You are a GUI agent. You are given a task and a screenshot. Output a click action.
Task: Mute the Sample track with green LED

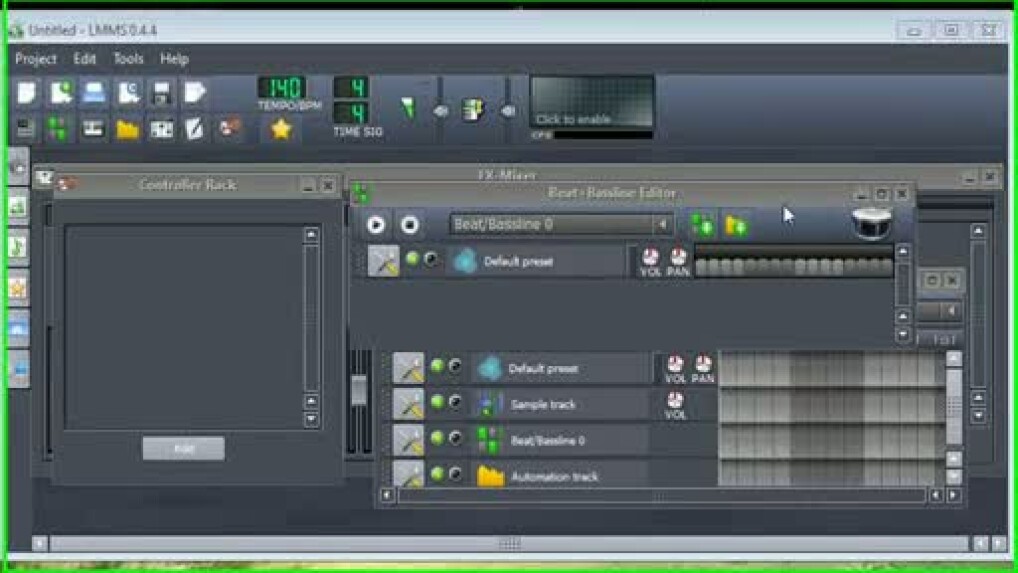(x=437, y=402)
